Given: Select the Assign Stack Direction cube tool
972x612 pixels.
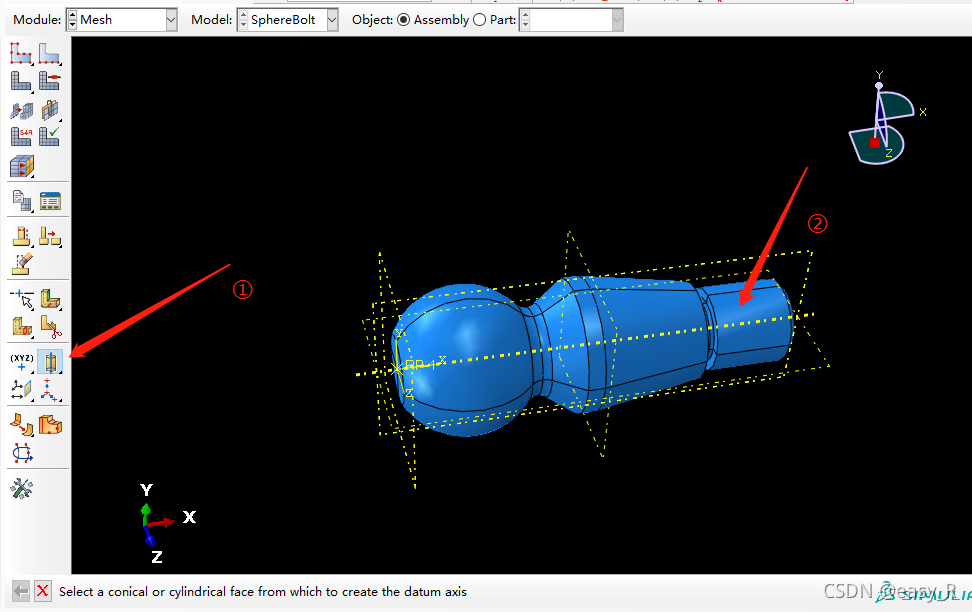Looking at the screenshot, I should tap(21, 166).
